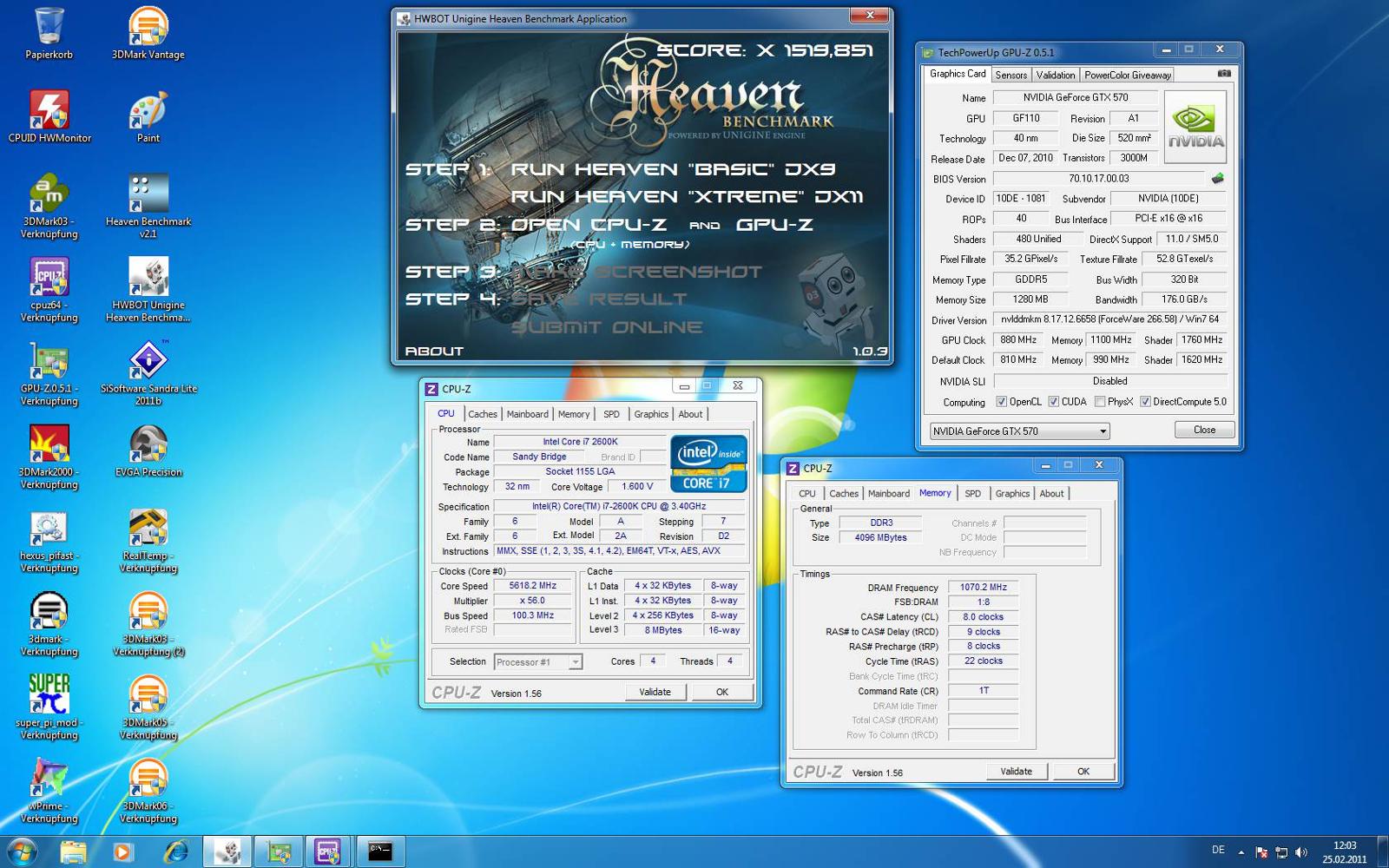This screenshot has width=1389, height=868.
Task: Select the EVGA Precision desktop icon
Action: coord(148,450)
